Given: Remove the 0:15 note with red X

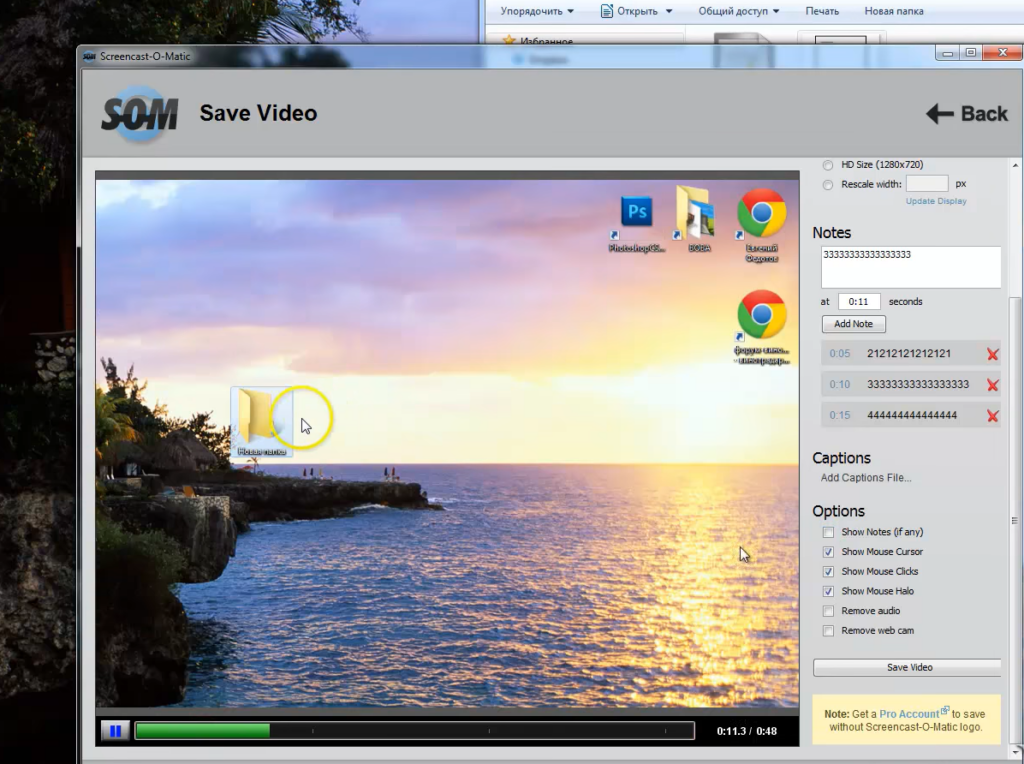Looking at the screenshot, I should [992, 416].
